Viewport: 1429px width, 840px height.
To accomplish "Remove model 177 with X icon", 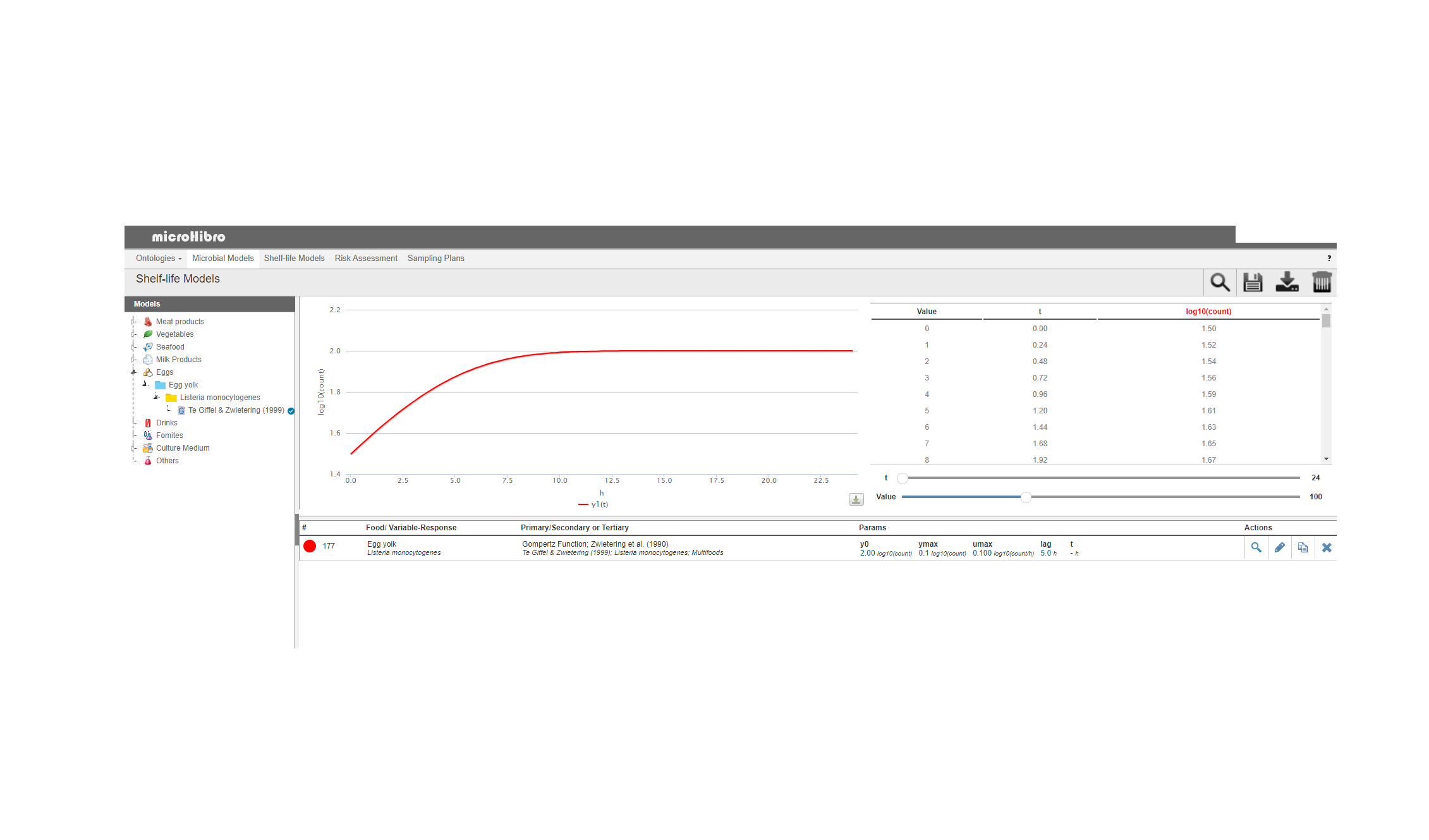I will click(1327, 547).
